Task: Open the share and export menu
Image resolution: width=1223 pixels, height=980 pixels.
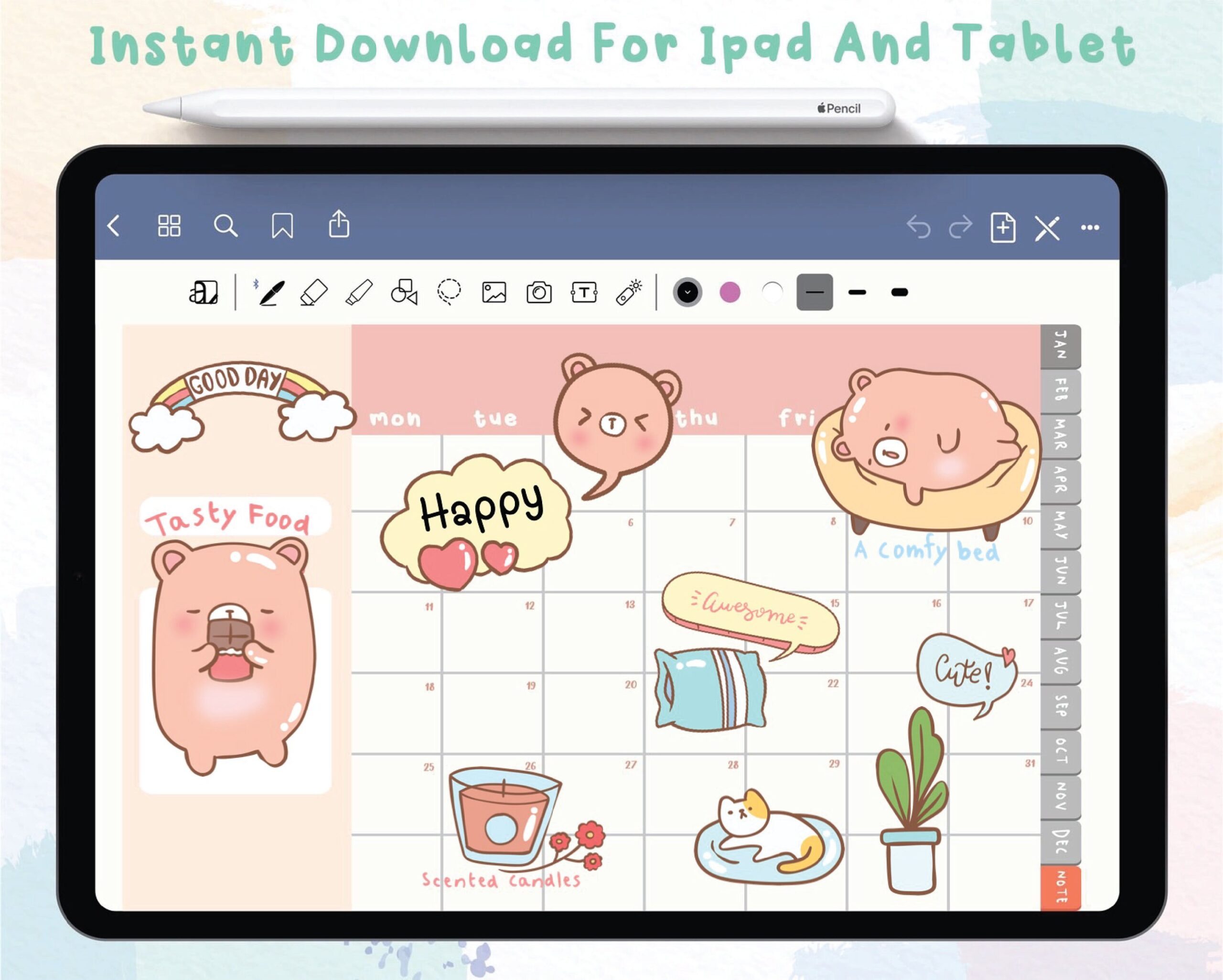Action: (339, 224)
